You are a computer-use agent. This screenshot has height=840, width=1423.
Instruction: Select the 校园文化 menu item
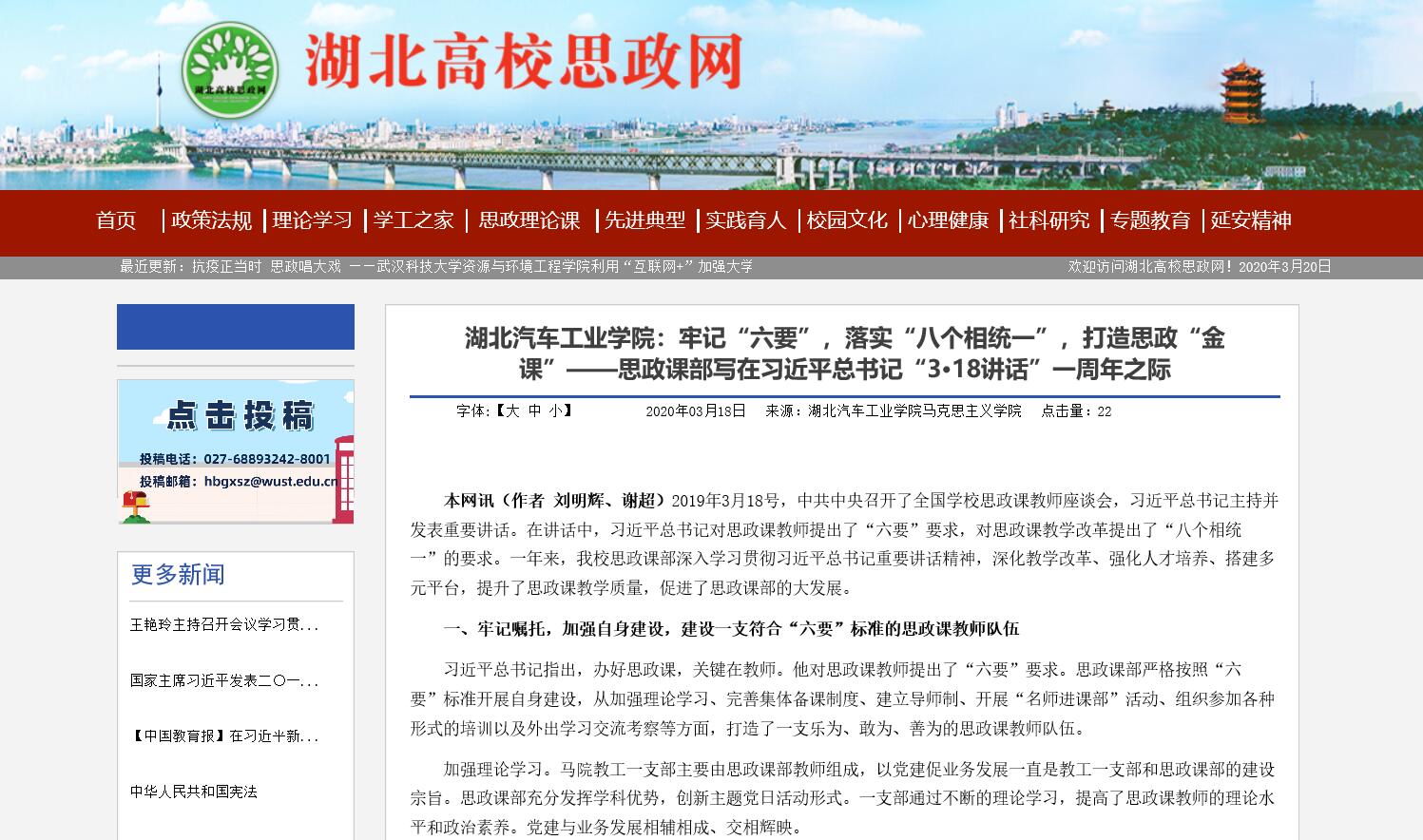tap(847, 220)
